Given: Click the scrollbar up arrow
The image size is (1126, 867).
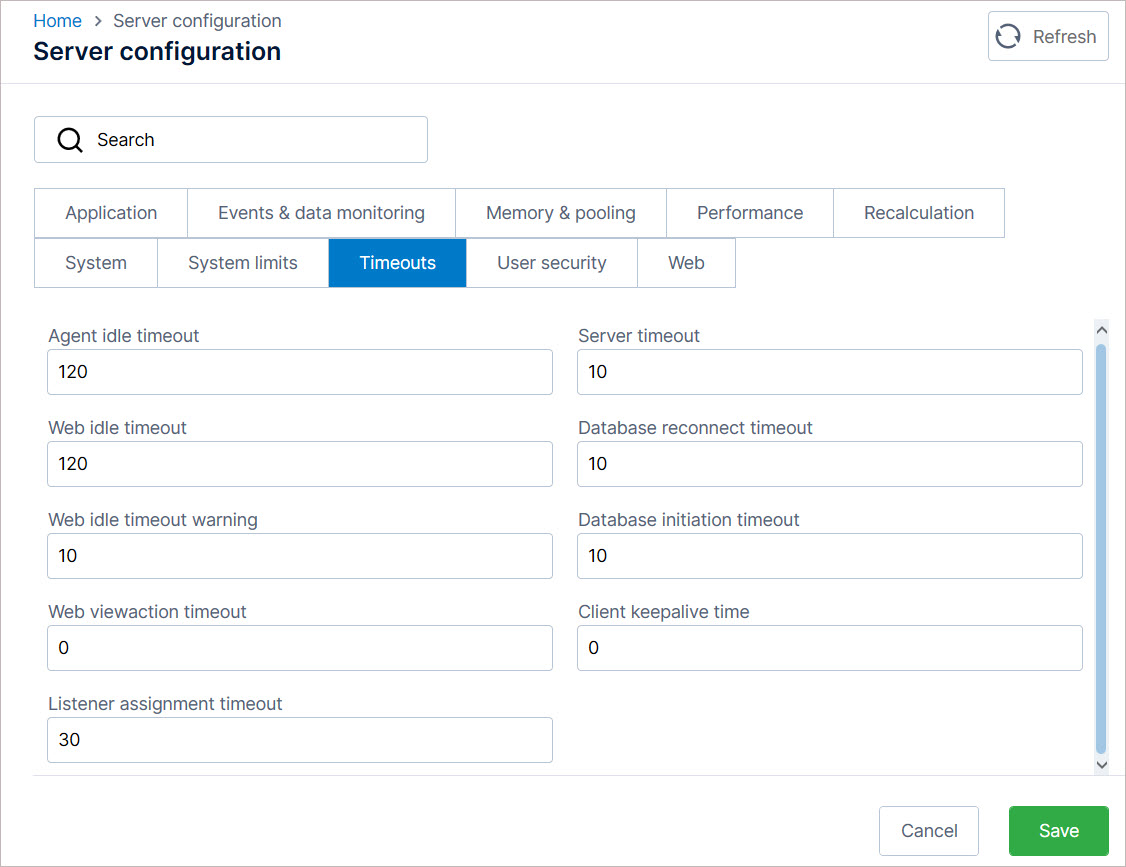Looking at the screenshot, I should pyautogui.click(x=1102, y=329).
